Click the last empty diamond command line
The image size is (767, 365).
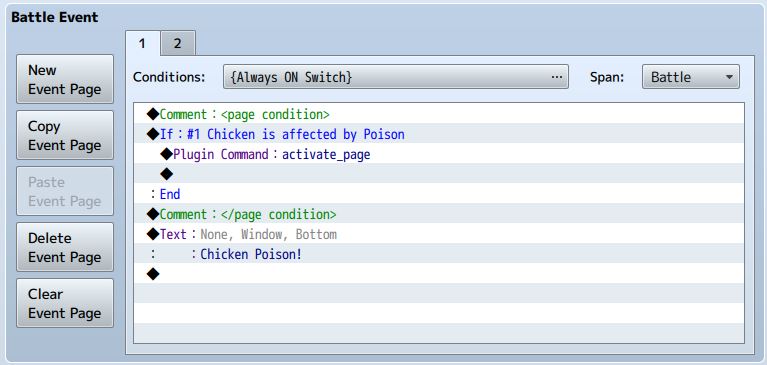pyautogui.click(x=439, y=274)
